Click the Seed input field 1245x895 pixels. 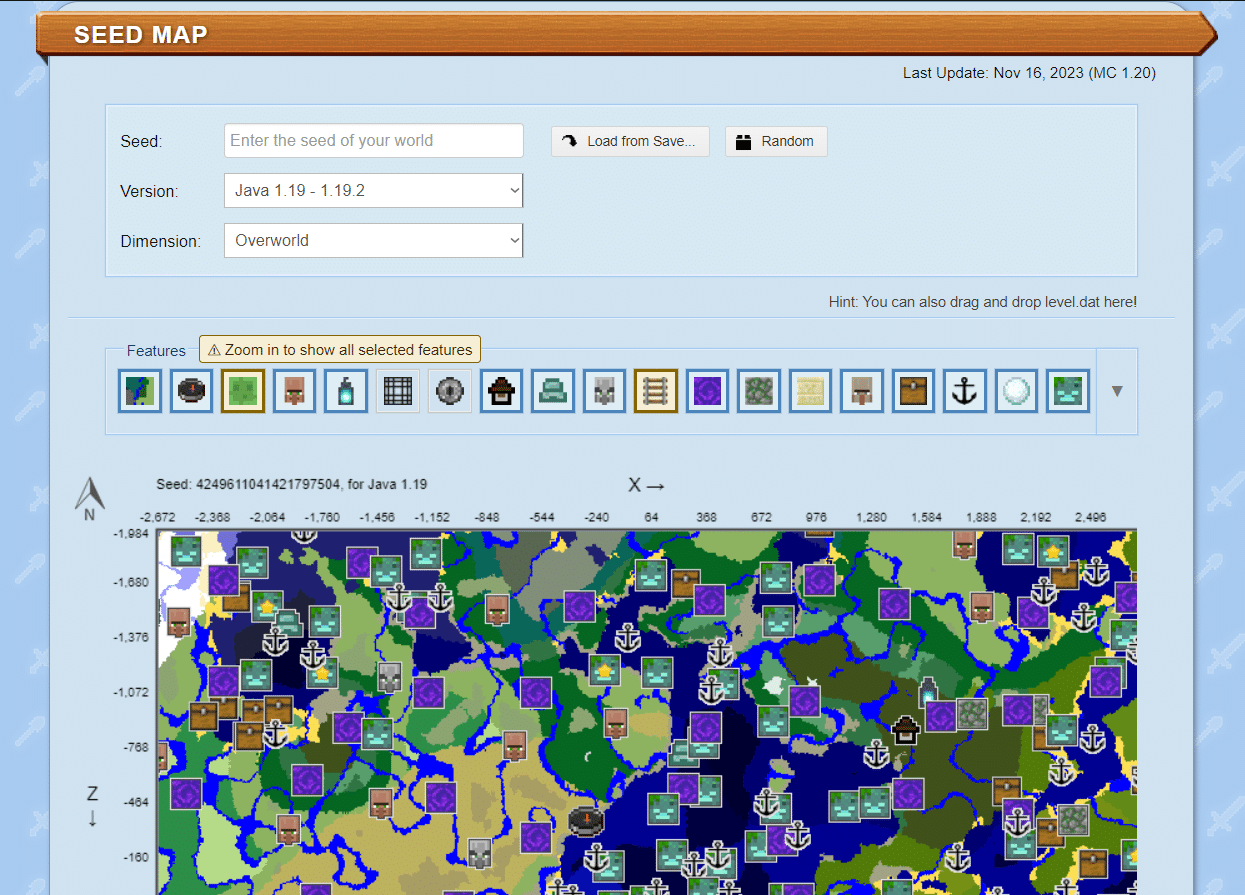pyautogui.click(x=373, y=141)
